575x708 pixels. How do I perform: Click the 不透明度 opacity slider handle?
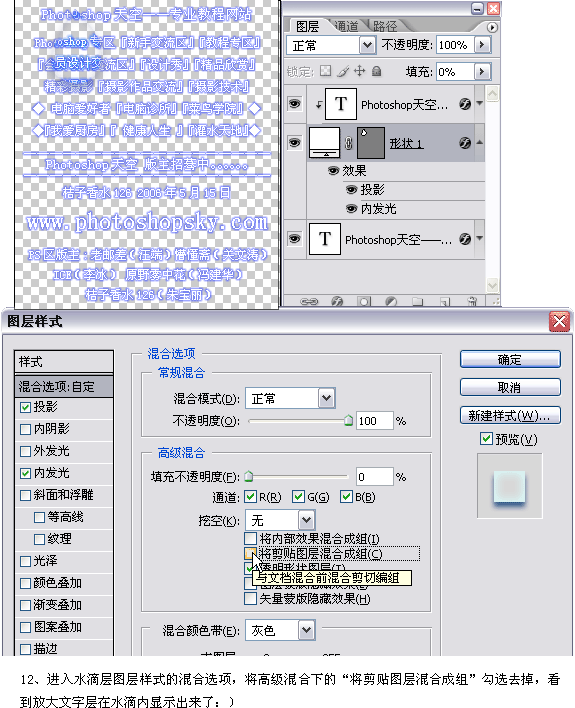pyautogui.click(x=348, y=421)
